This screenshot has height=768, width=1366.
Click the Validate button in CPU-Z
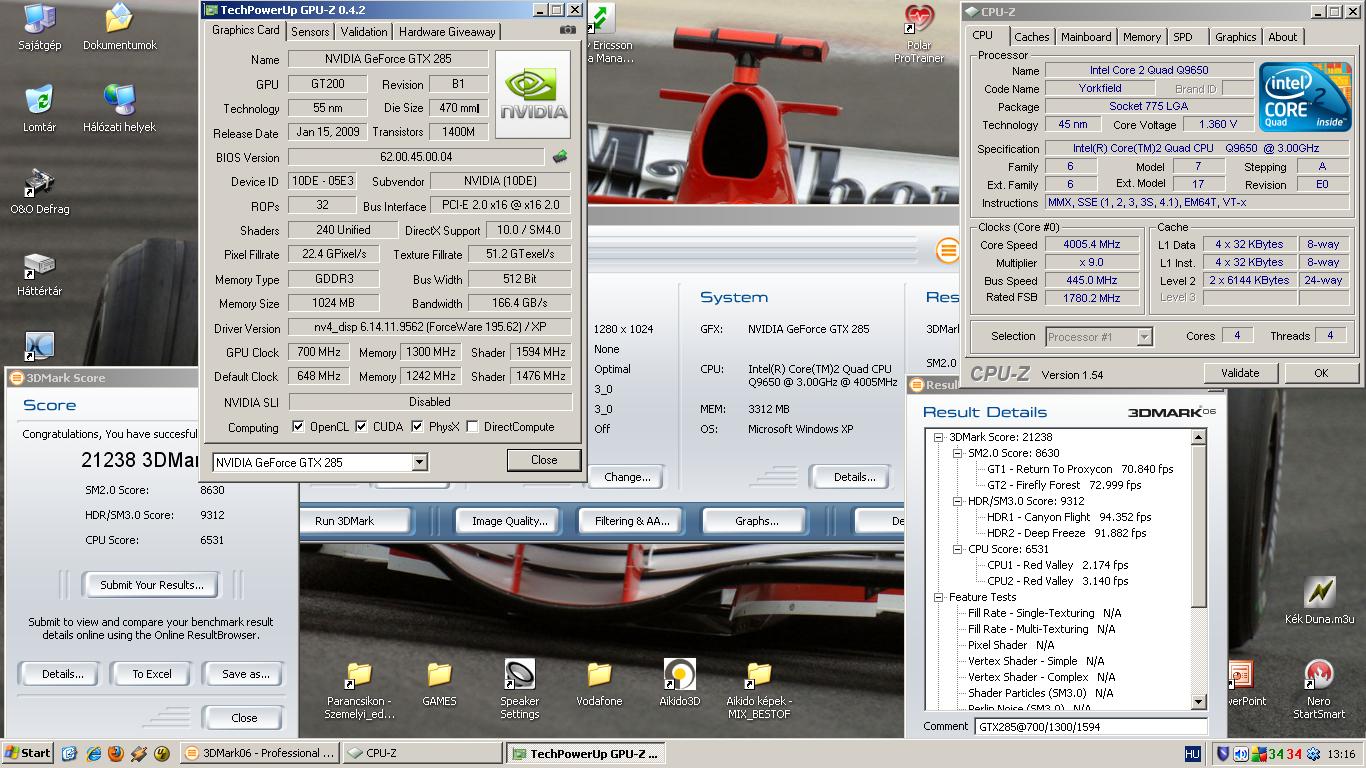click(1240, 373)
